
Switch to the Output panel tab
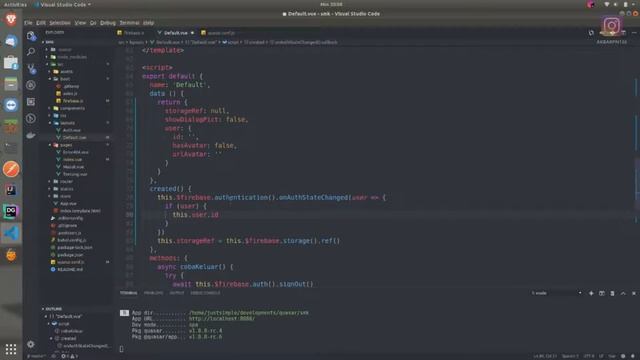tap(177, 293)
